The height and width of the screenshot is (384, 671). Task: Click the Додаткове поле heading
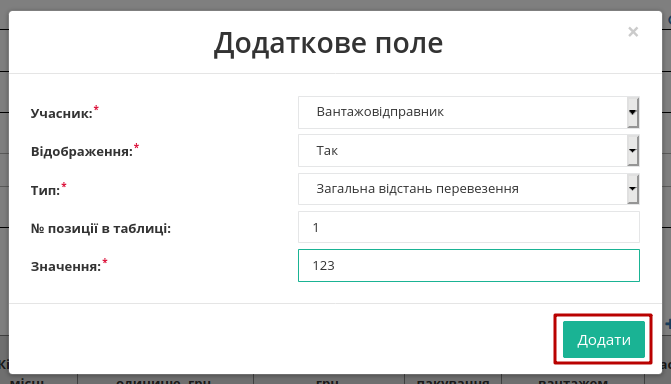[328, 43]
